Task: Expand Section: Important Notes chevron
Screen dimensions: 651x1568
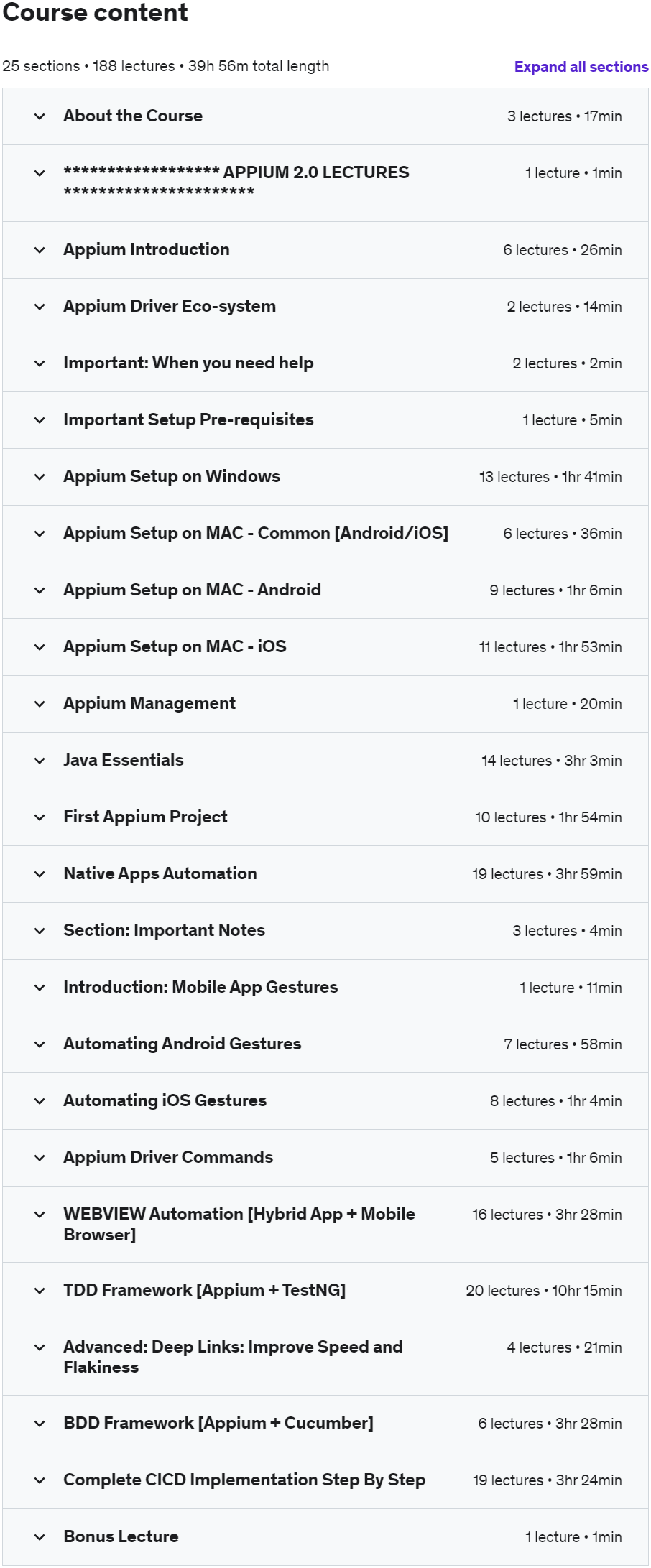Action: click(40, 931)
